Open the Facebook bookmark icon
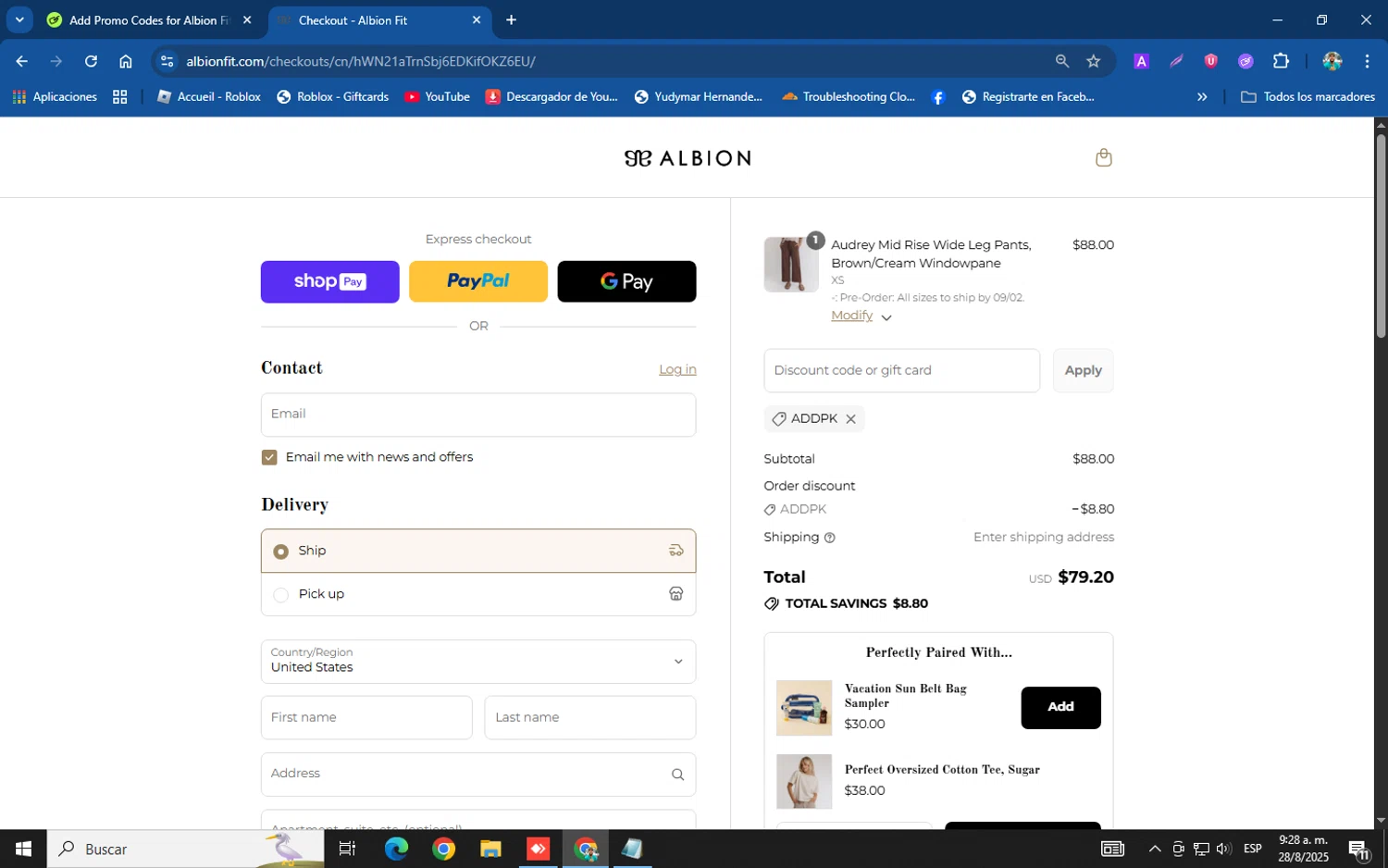The image size is (1388, 868). (937, 97)
